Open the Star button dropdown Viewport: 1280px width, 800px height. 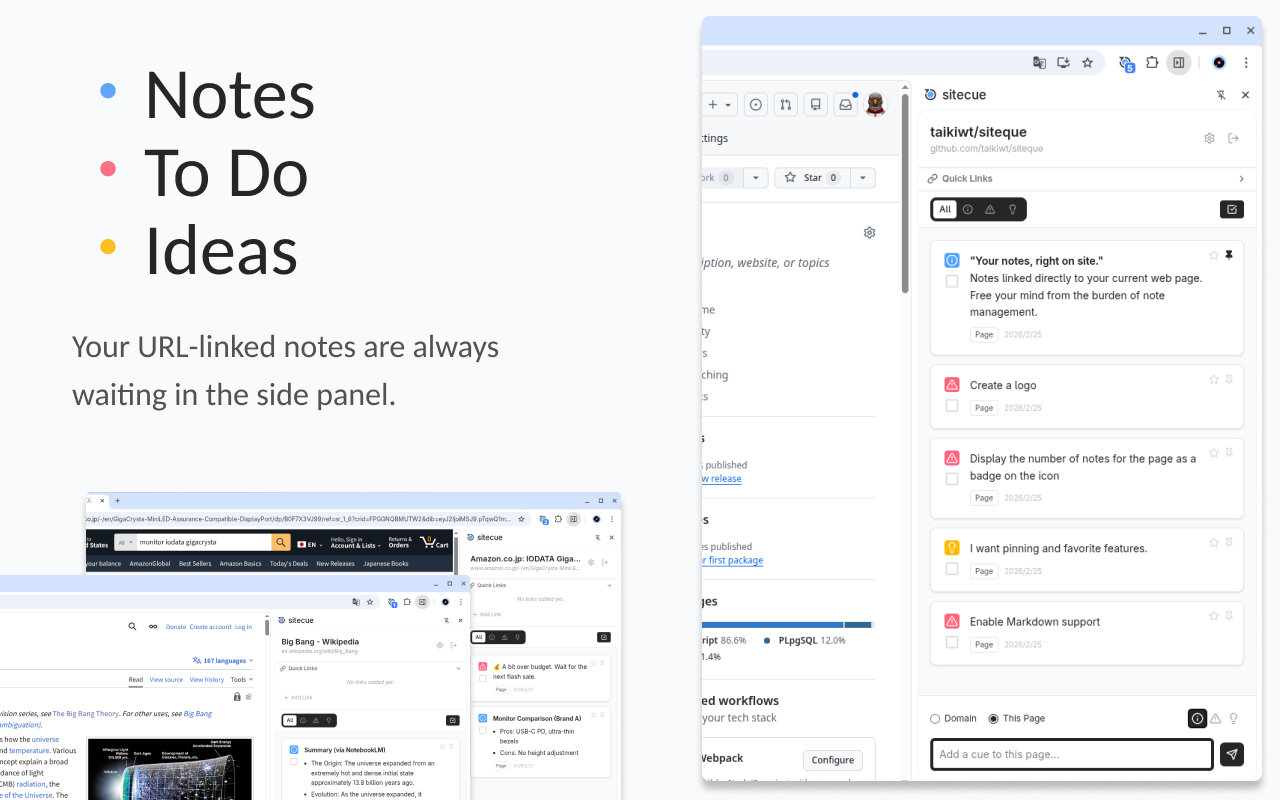862,177
